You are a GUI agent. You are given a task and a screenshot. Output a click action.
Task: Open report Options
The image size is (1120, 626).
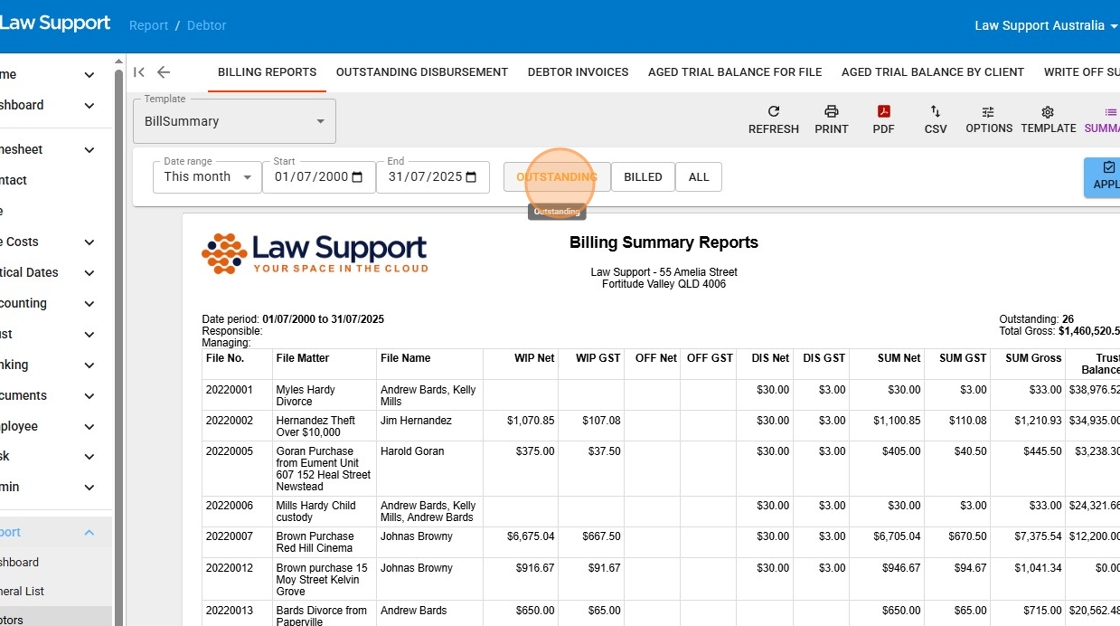tap(989, 119)
